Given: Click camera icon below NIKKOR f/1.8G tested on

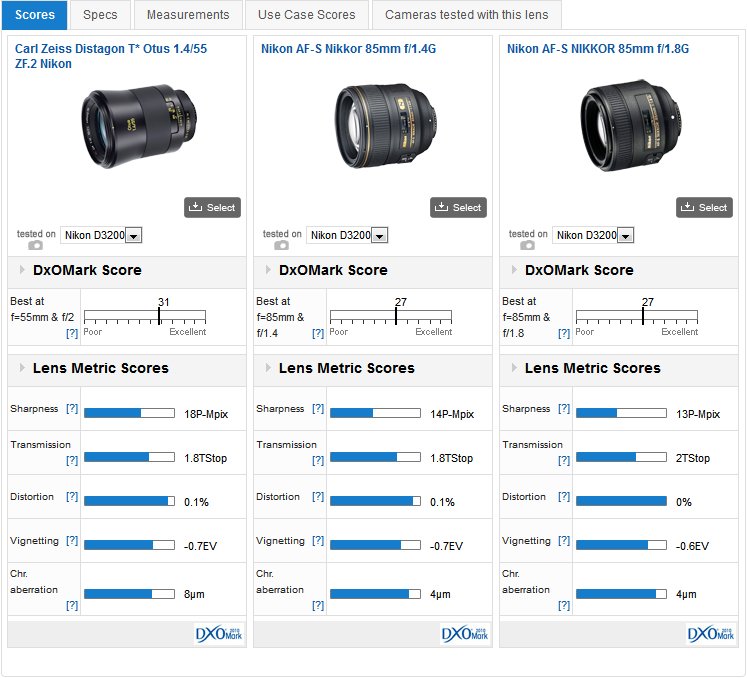Looking at the screenshot, I should point(527,245).
